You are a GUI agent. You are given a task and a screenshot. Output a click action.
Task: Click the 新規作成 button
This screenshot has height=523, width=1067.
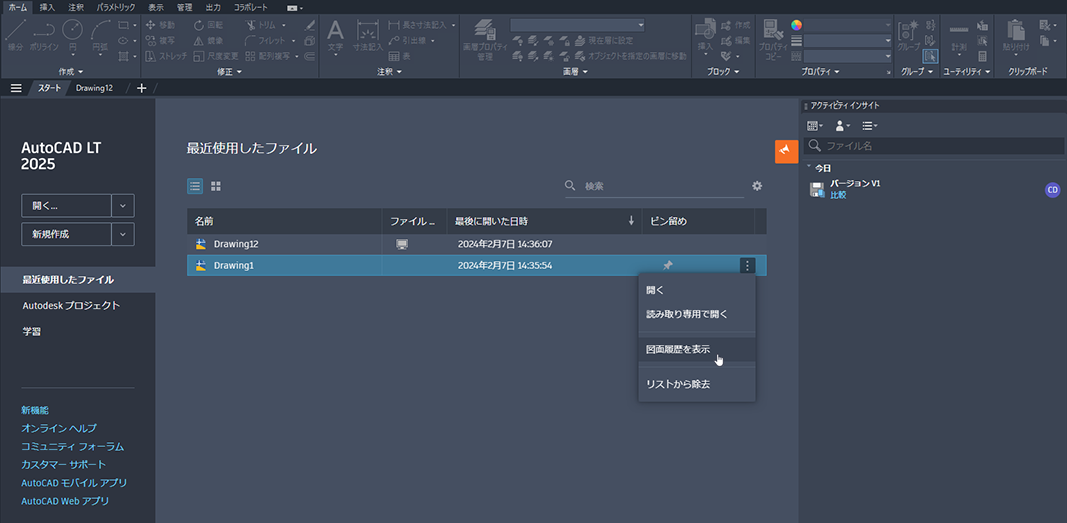67,234
